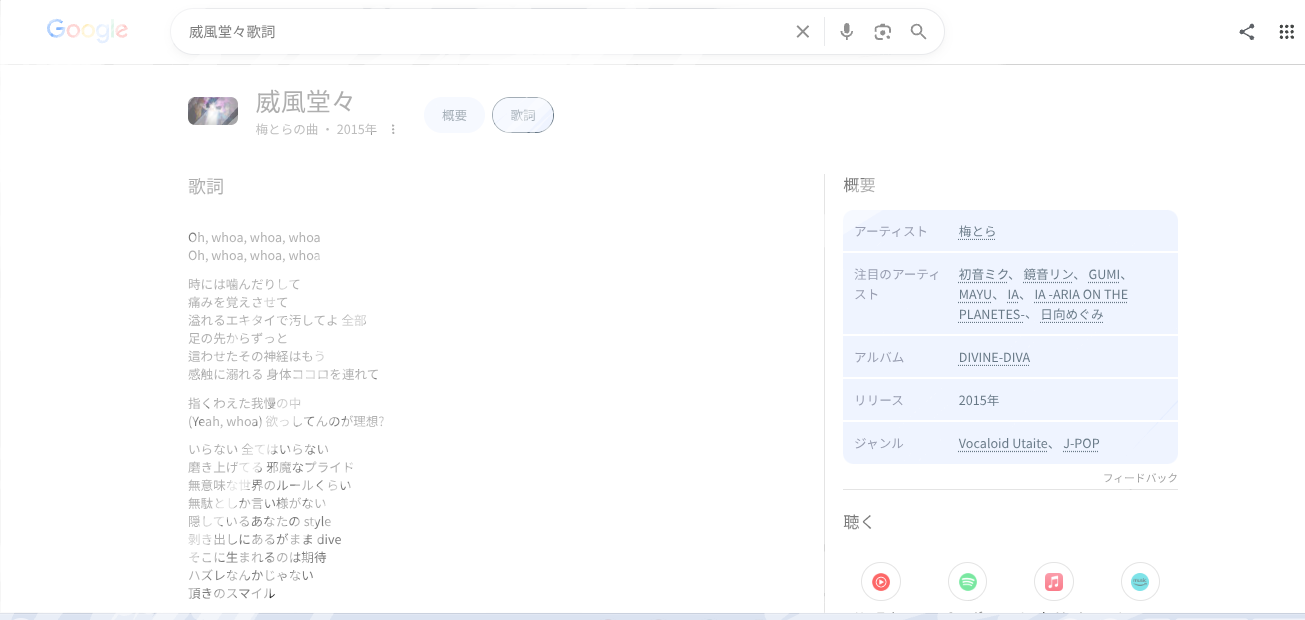Open genre link Vocaloid Utaite
This screenshot has height=620, width=1305.
coord(1003,443)
